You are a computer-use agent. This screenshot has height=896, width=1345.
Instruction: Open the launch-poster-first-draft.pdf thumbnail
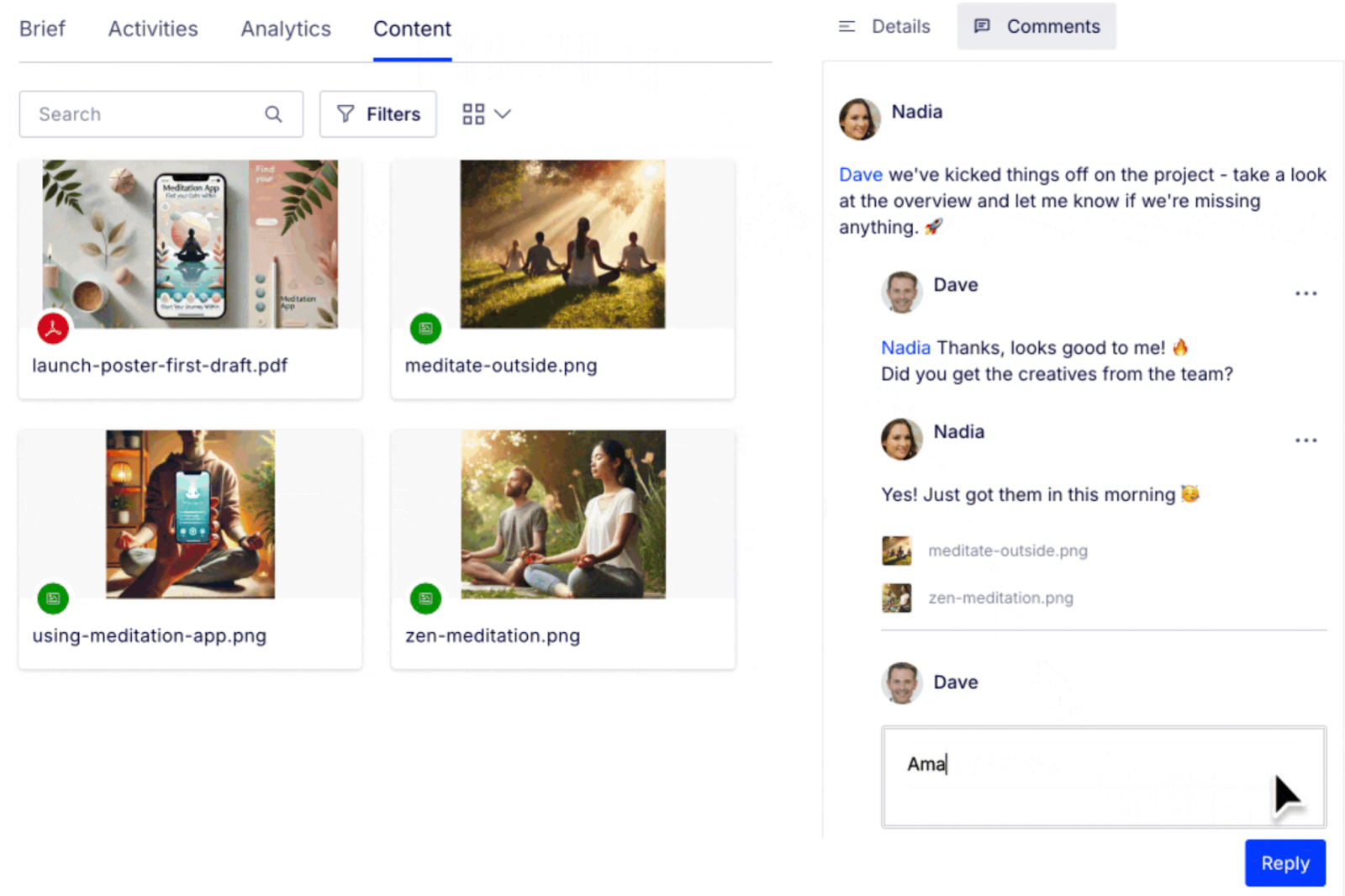[x=190, y=244]
